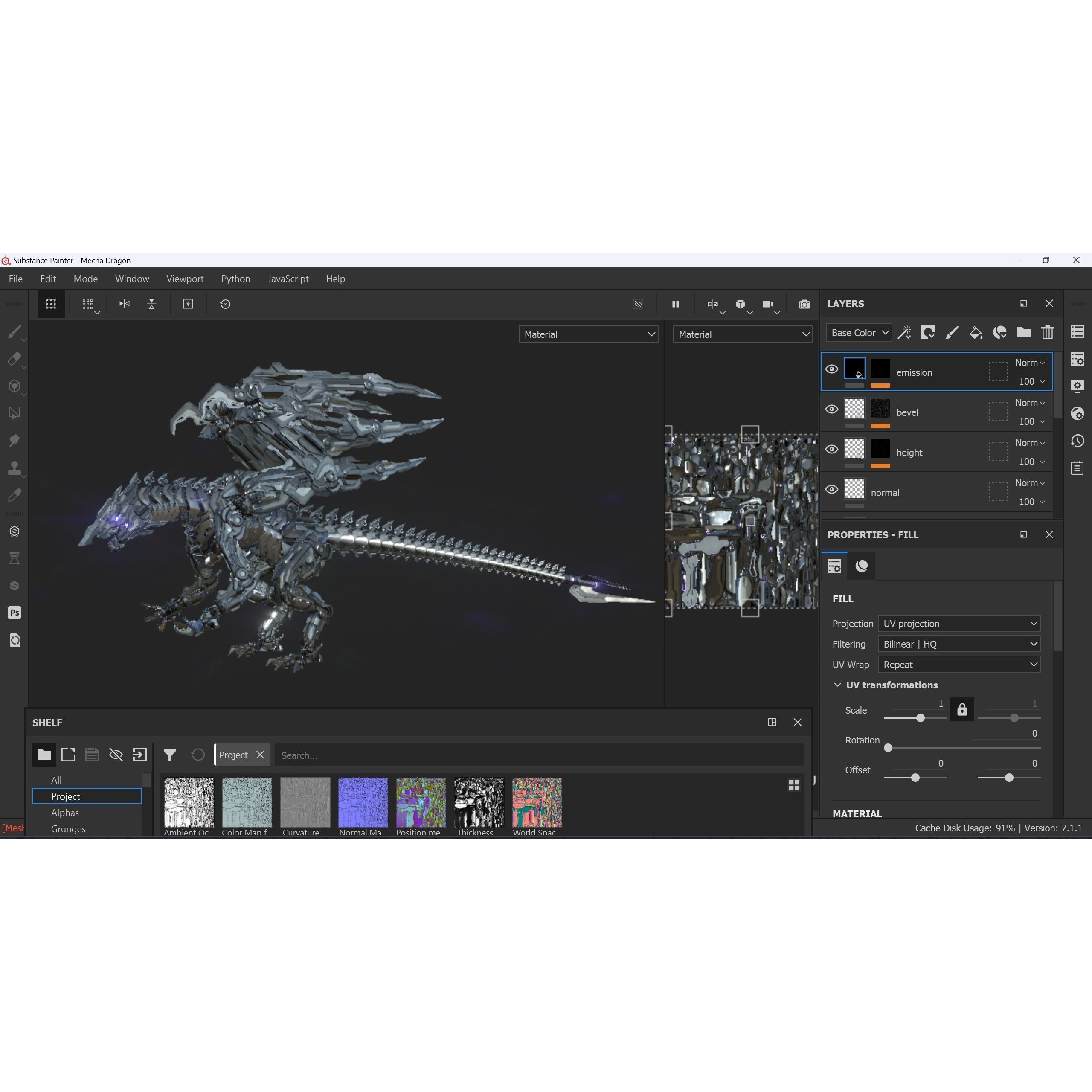Open the Python menu

point(236,278)
